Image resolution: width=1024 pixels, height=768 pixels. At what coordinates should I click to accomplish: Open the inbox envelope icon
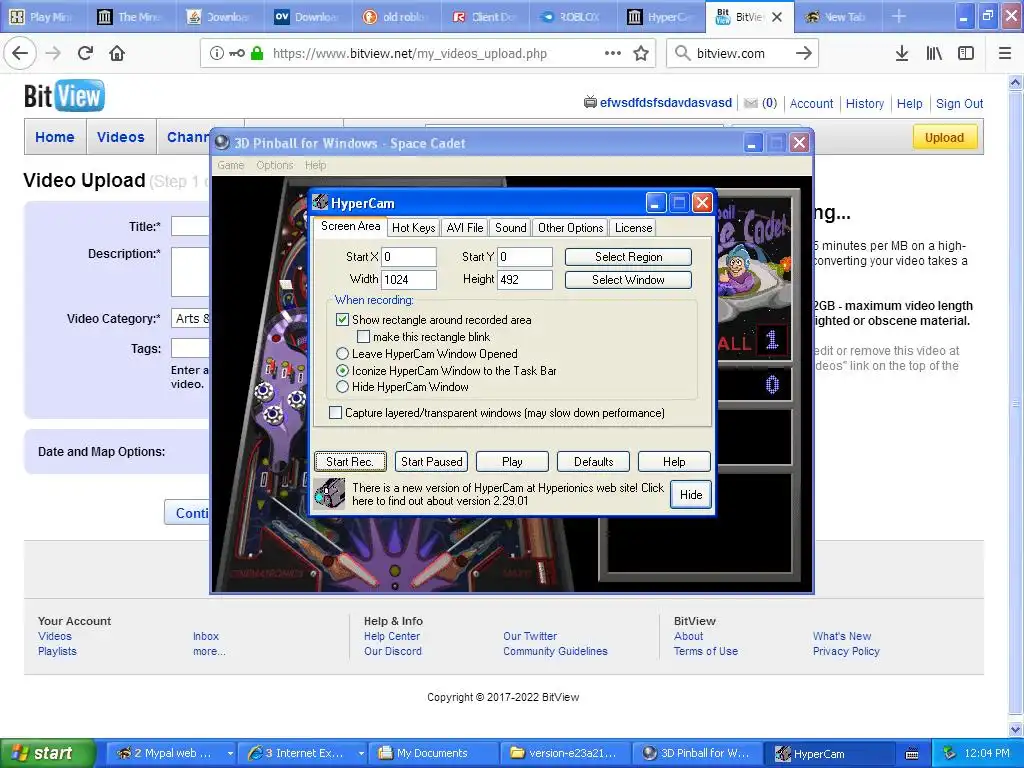point(751,103)
